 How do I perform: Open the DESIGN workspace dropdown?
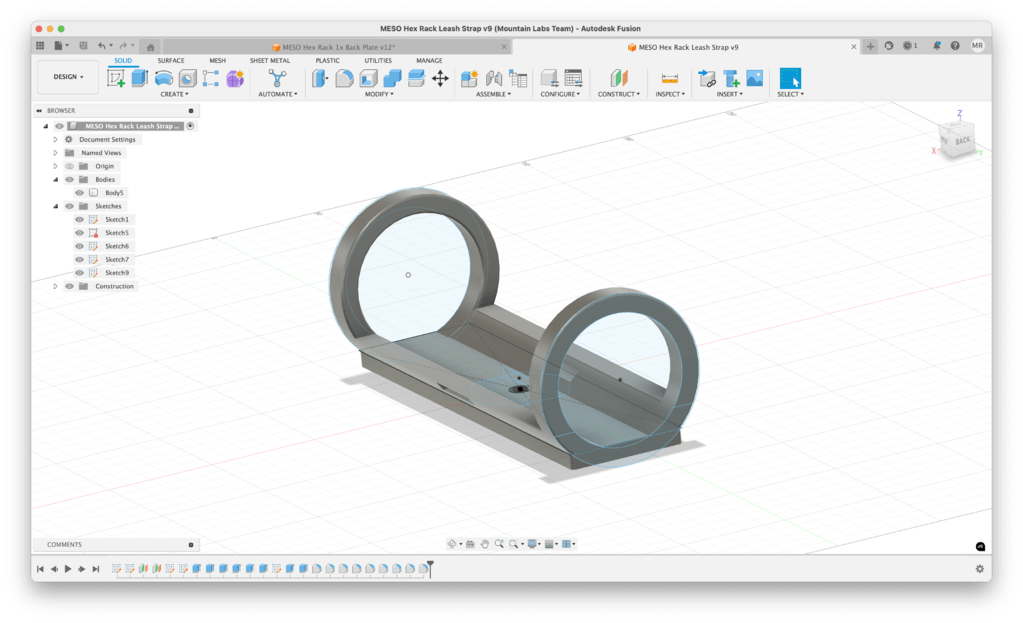[68, 77]
